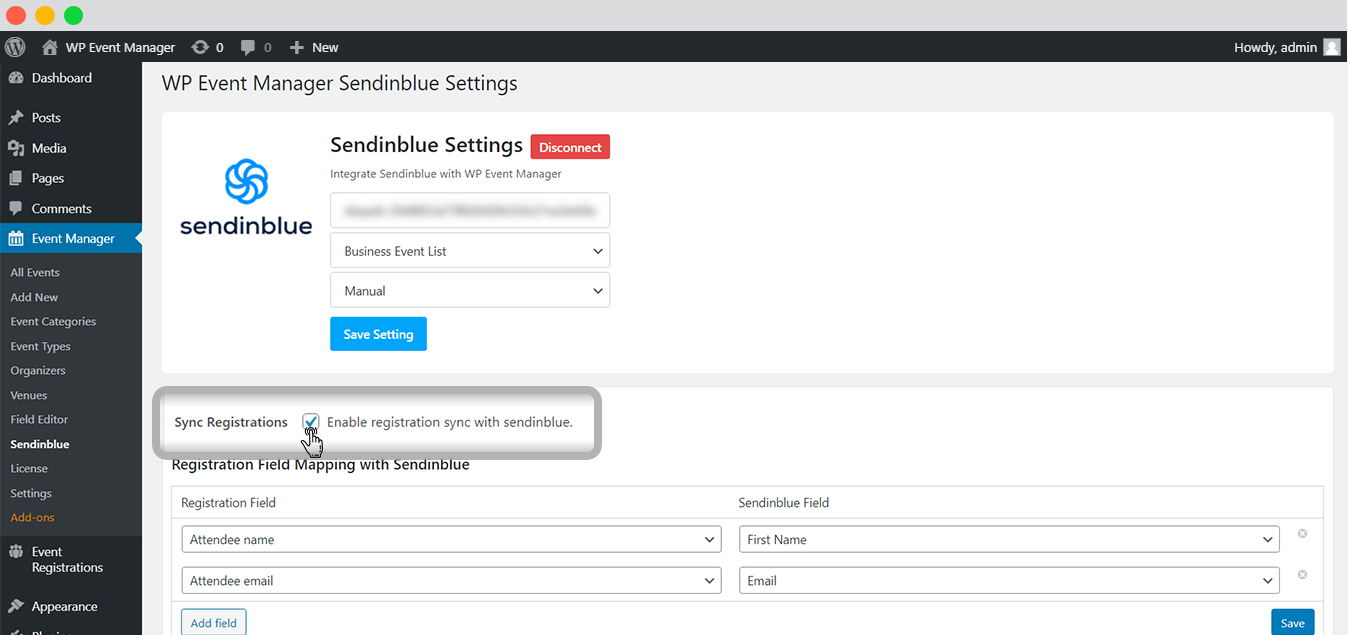Click the Event Registrations people icon

16,552
